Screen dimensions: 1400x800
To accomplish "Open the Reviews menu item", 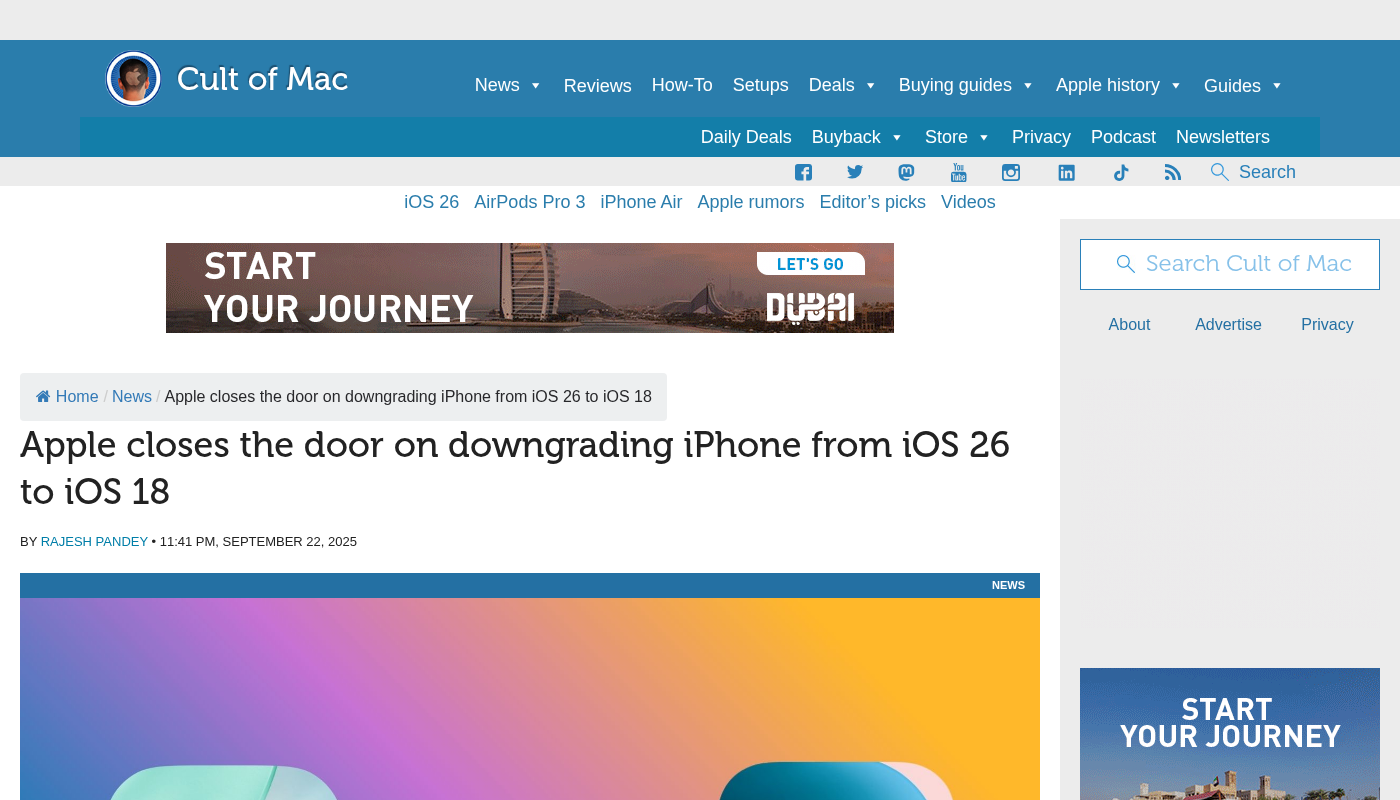I will (597, 86).
